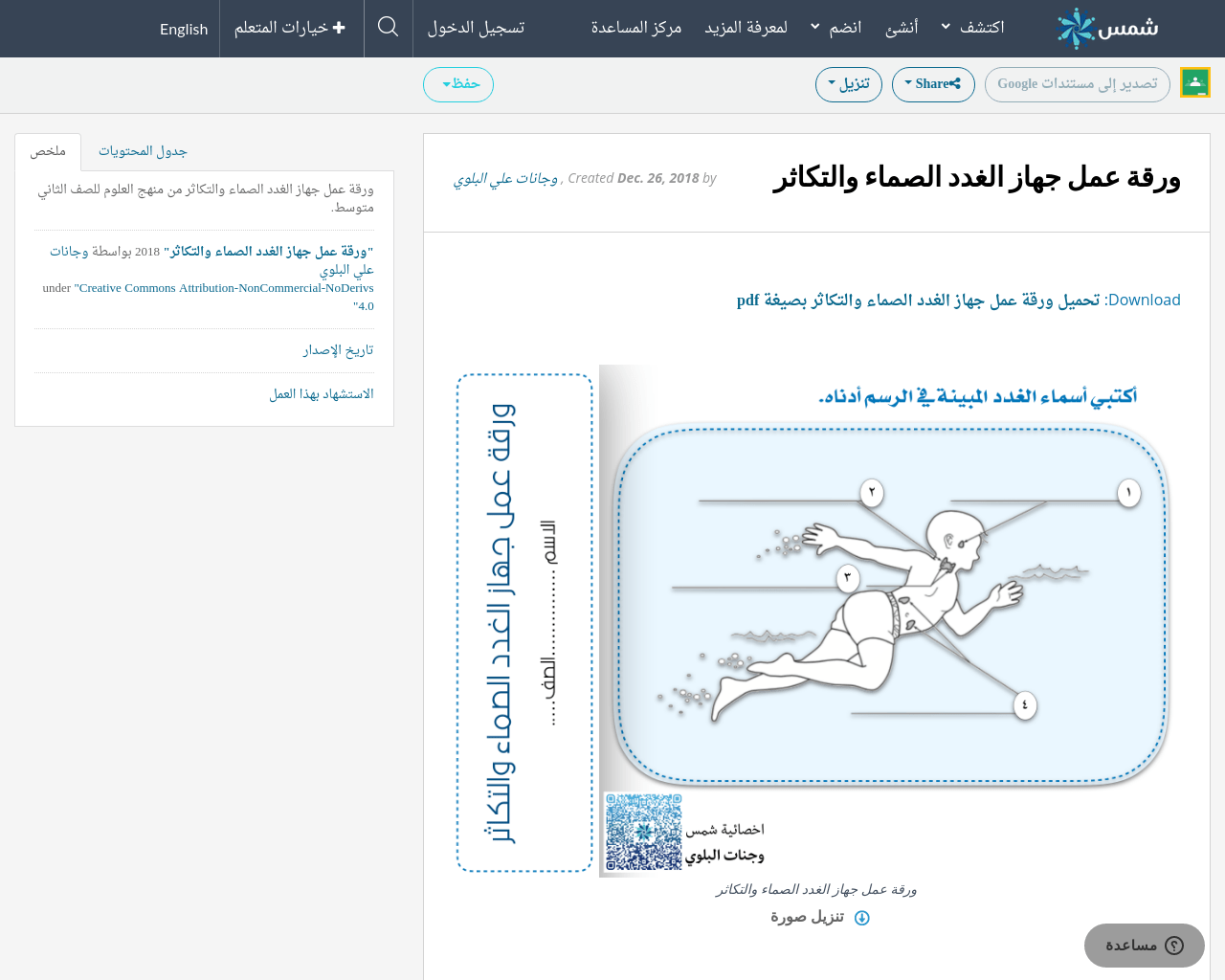
Task: Click تنزيل صورة link
Action: pyautogui.click(x=807, y=918)
